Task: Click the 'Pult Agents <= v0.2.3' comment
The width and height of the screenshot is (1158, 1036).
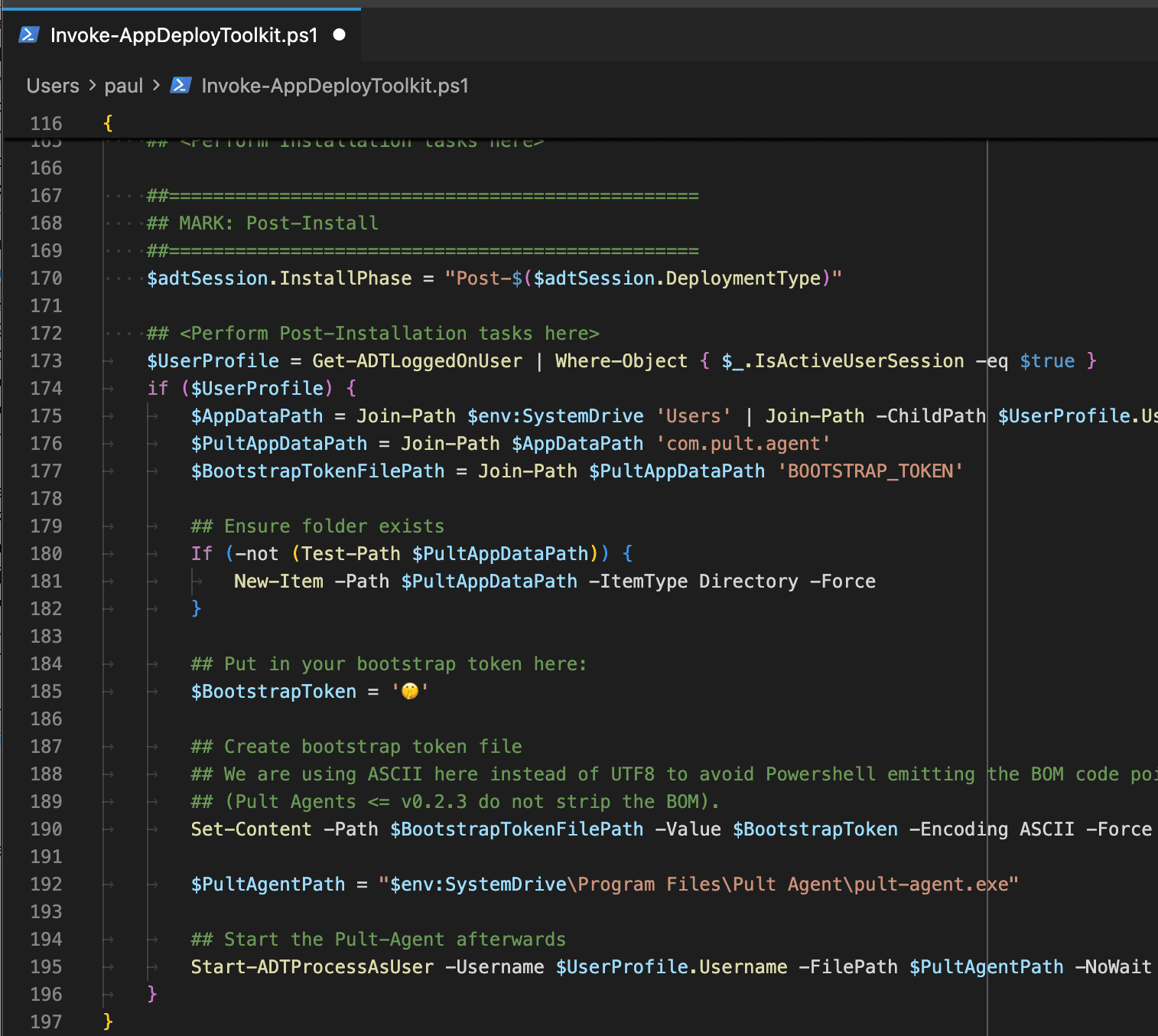Action: 455,802
